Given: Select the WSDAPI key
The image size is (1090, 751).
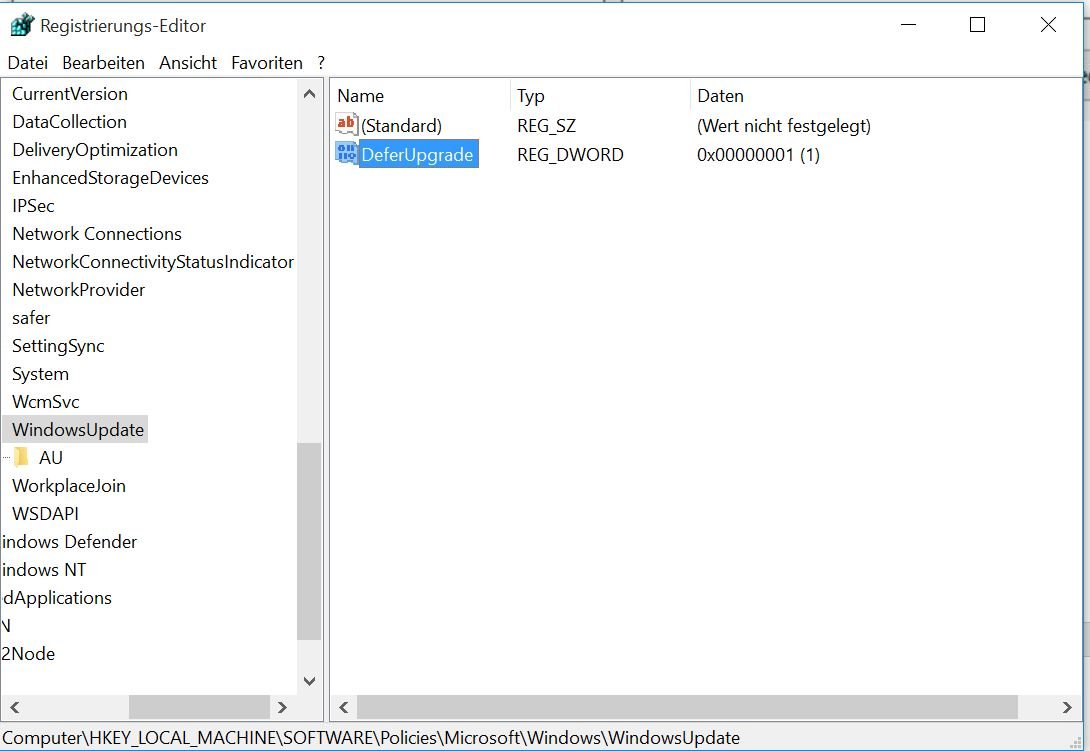Looking at the screenshot, I should 45,513.
